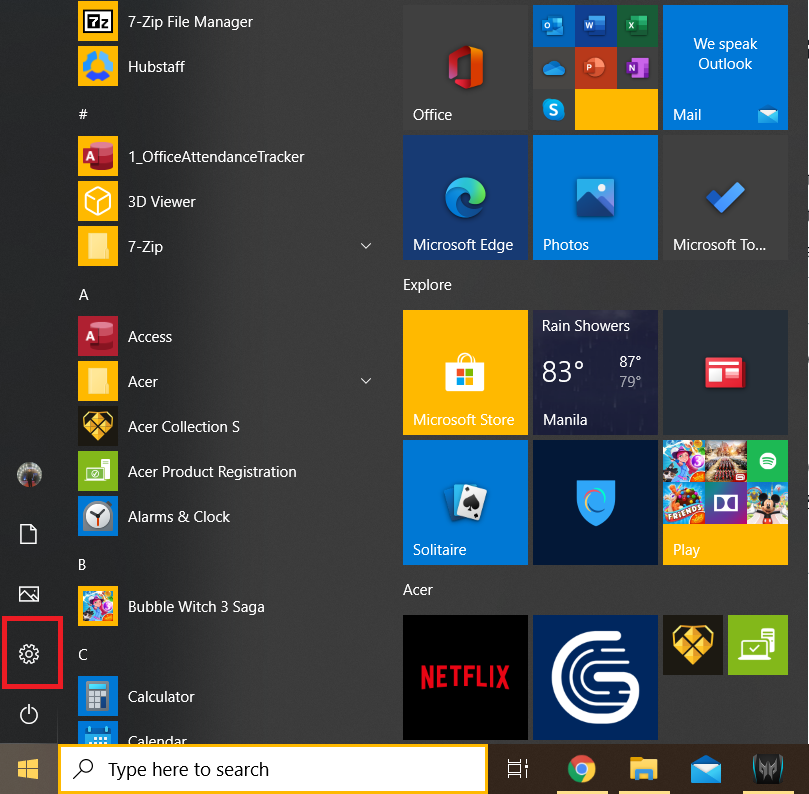The height and width of the screenshot is (794, 809).
Task: Open 1_OfficeAttendanceTracker Access file
Action: click(224, 156)
